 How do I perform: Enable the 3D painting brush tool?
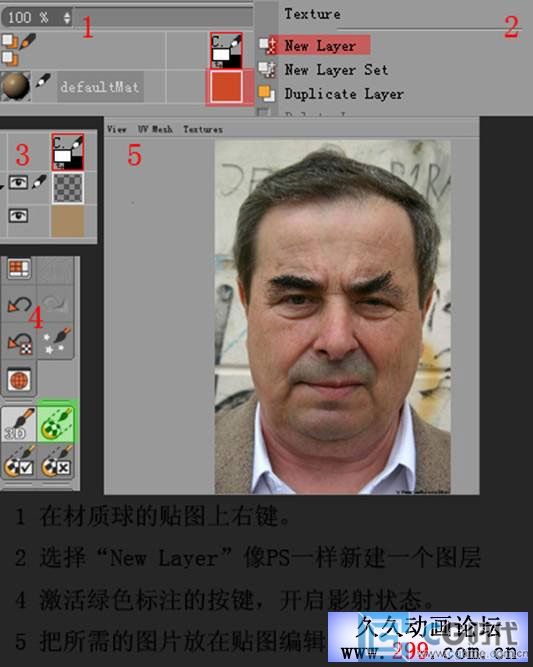pos(19,424)
